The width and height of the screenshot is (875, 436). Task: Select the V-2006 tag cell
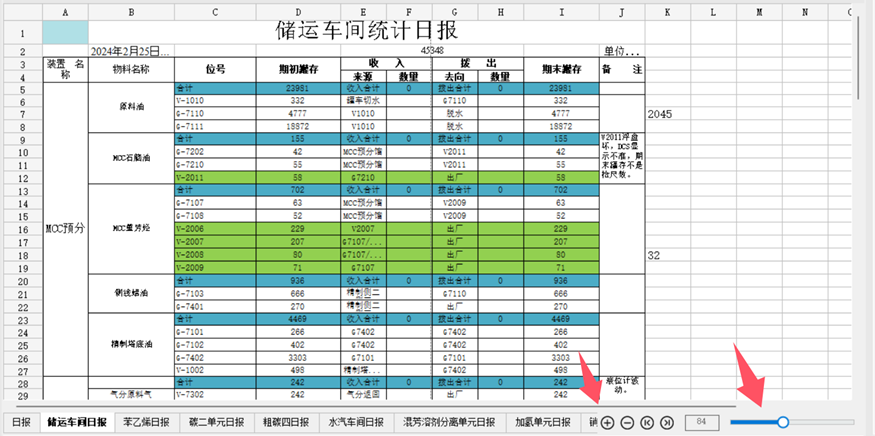(x=215, y=229)
